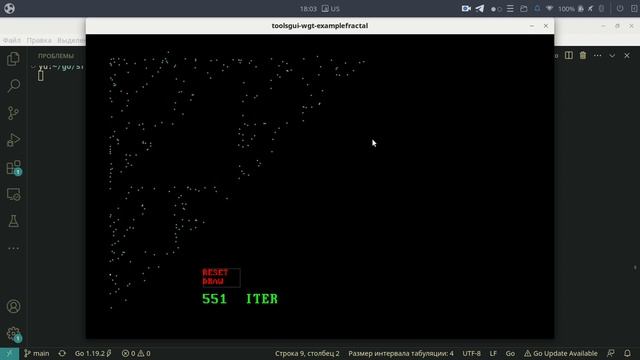Open the remote window indicator in status bar
Image resolution: width=640 pixels, height=360 pixels.
(x=9, y=353)
